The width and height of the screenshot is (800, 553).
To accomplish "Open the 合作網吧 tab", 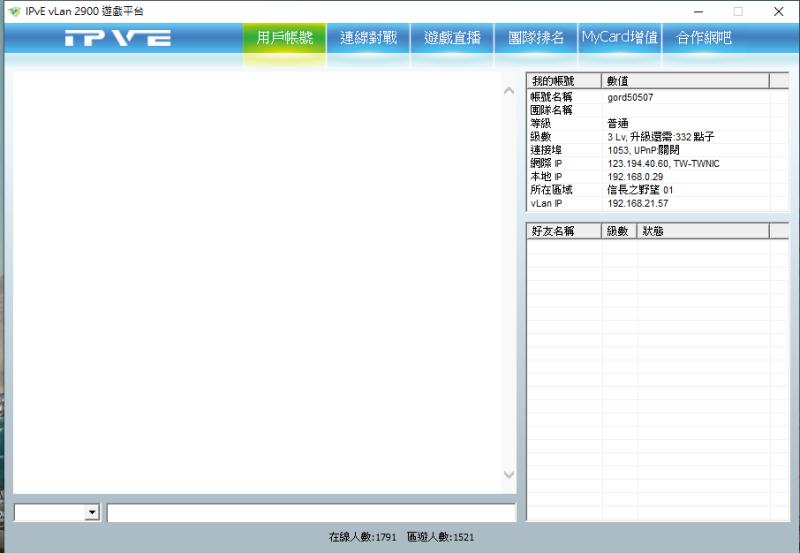I will [704, 38].
